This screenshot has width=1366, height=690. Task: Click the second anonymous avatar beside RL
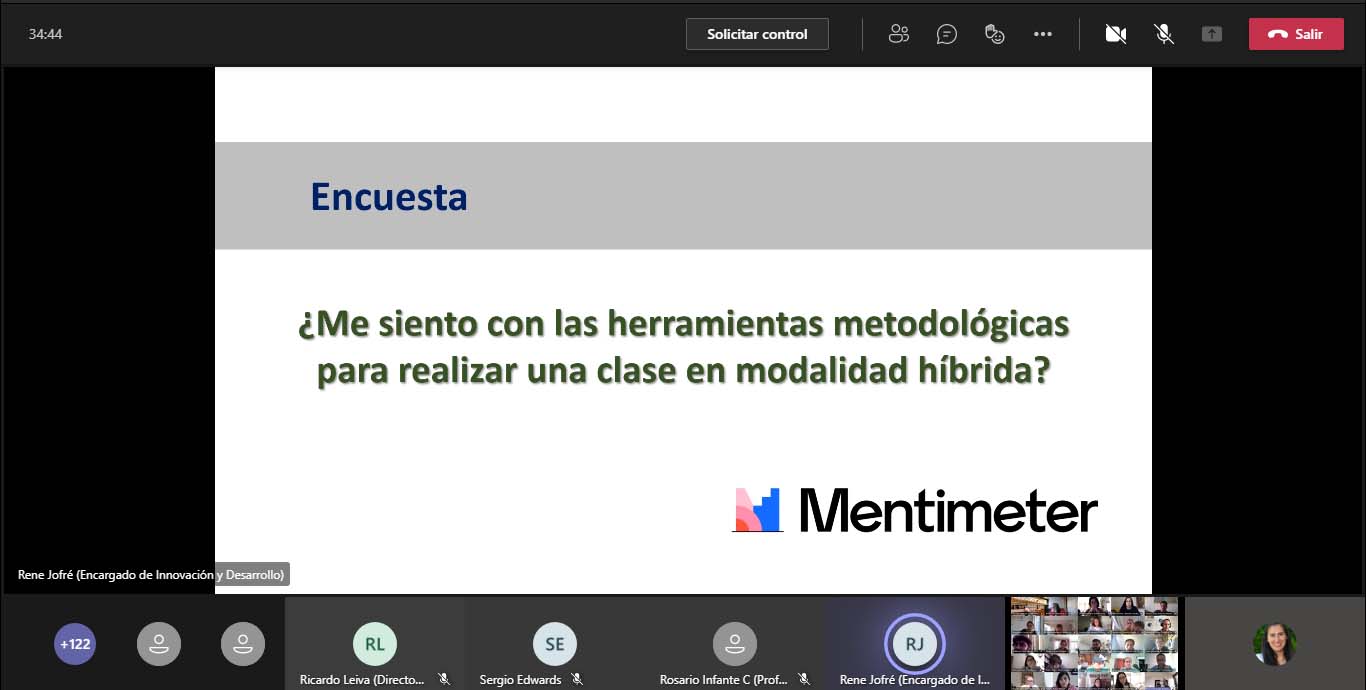click(x=243, y=644)
